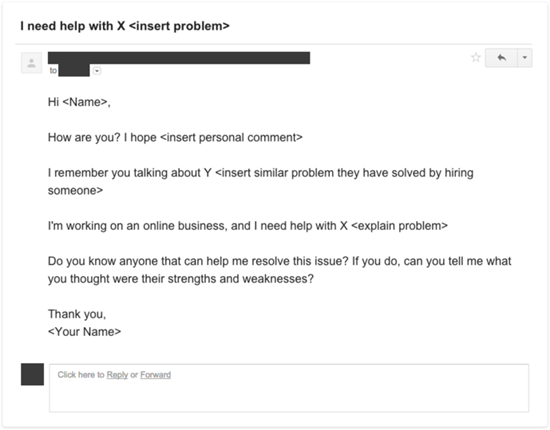Open the More options arrow beside reply
Image resolution: width=550 pixels, height=430 pixels.
point(525,58)
